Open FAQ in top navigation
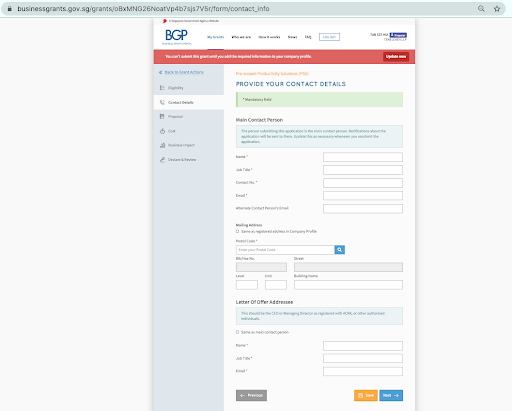 point(308,37)
